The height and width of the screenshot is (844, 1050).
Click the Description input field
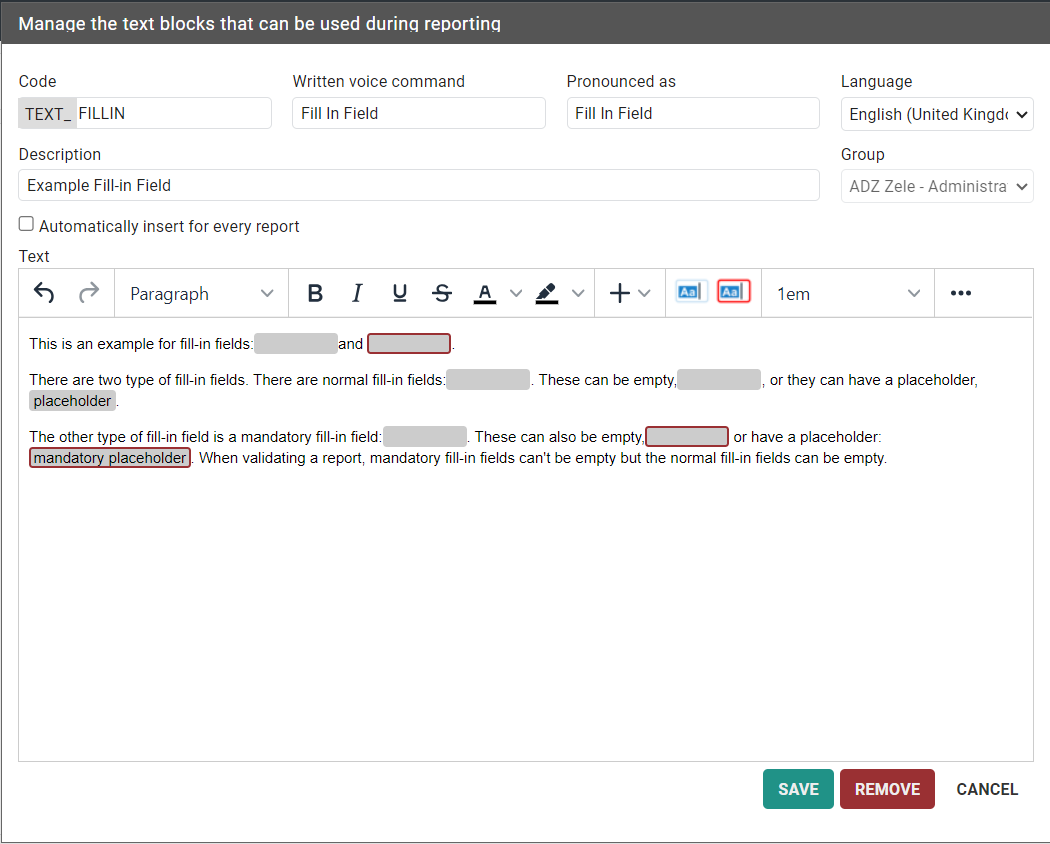tap(418, 186)
